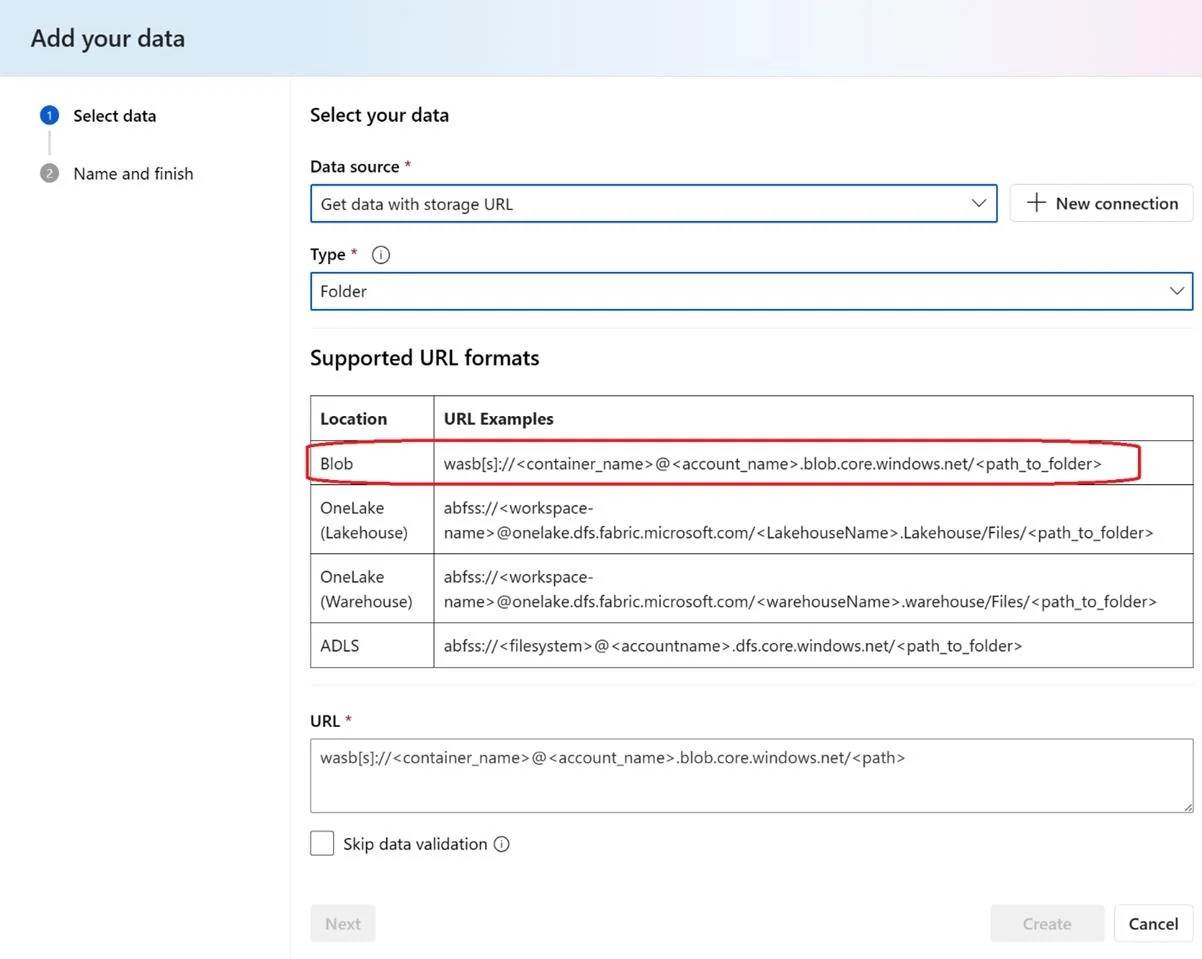Click the Skip data validation info icon

(x=502, y=844)
